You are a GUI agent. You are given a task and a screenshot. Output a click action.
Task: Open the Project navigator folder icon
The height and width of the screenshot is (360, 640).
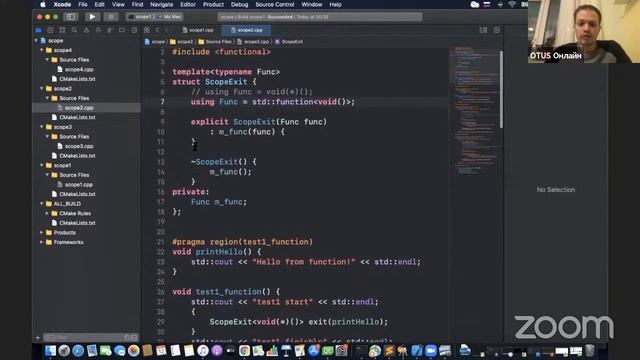tap(38, 30)
